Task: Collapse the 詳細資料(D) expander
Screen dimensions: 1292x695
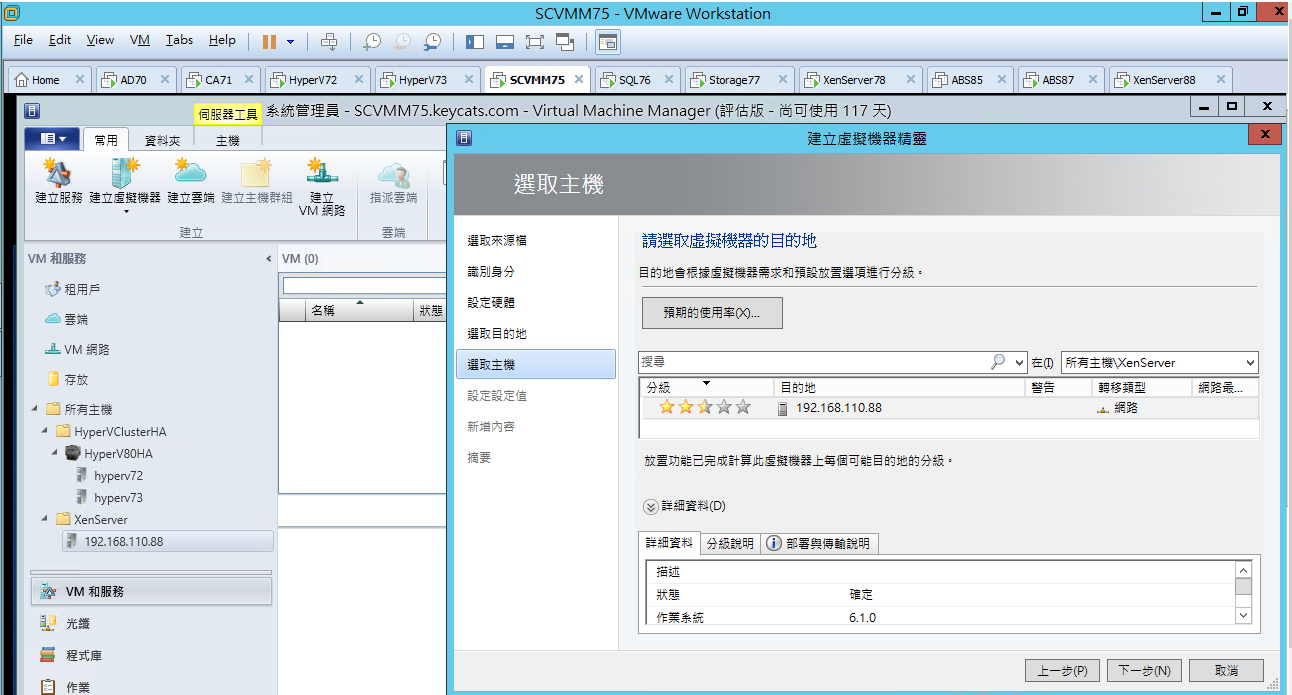Action: click(650, 506)
